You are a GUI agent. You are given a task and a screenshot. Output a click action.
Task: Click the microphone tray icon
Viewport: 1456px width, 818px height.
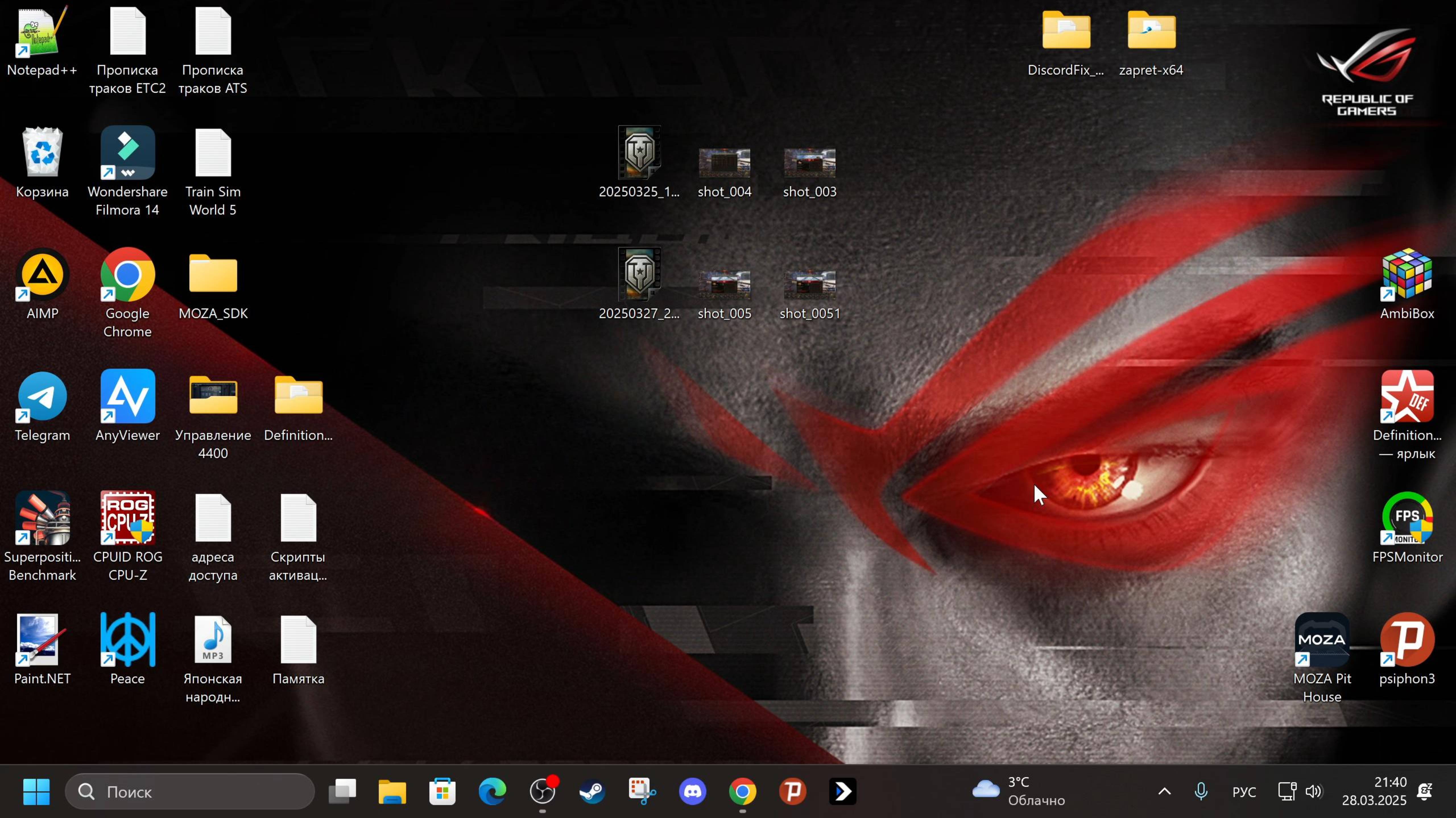[1201, 792]
